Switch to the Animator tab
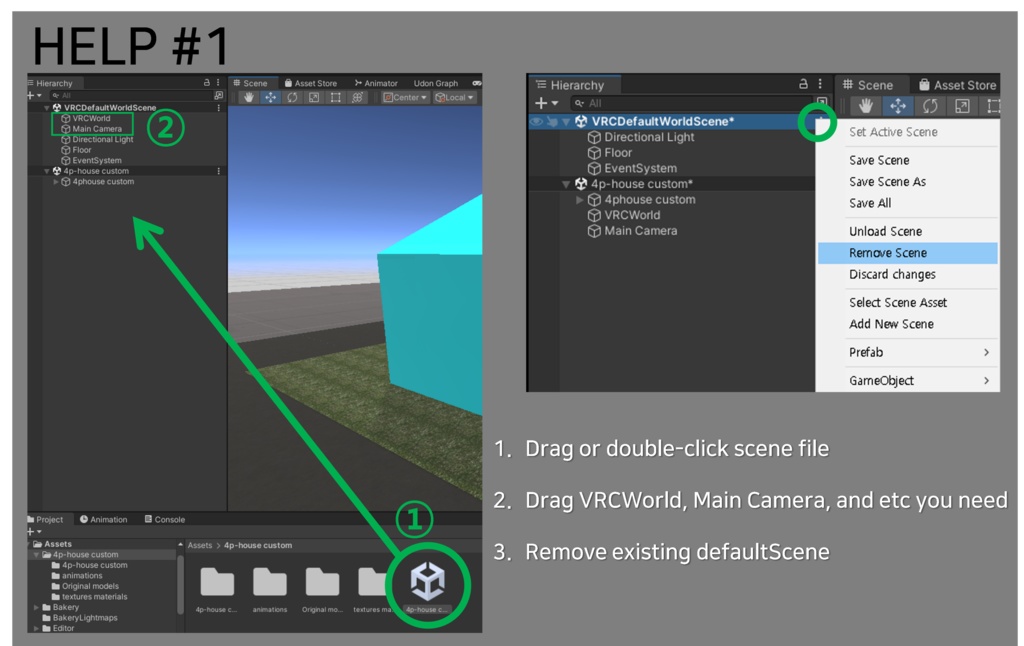The width and height of the screenshot is (1024, 646). (376, 83)
